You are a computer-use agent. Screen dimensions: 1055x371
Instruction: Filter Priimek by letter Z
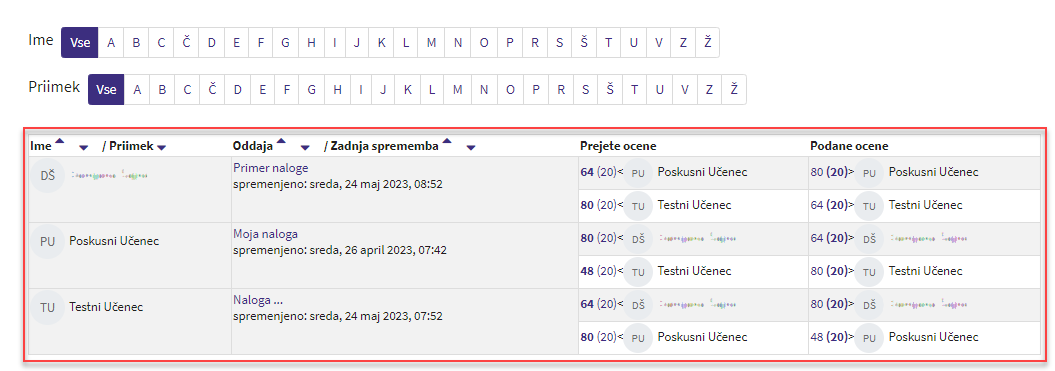coord(709,90)
